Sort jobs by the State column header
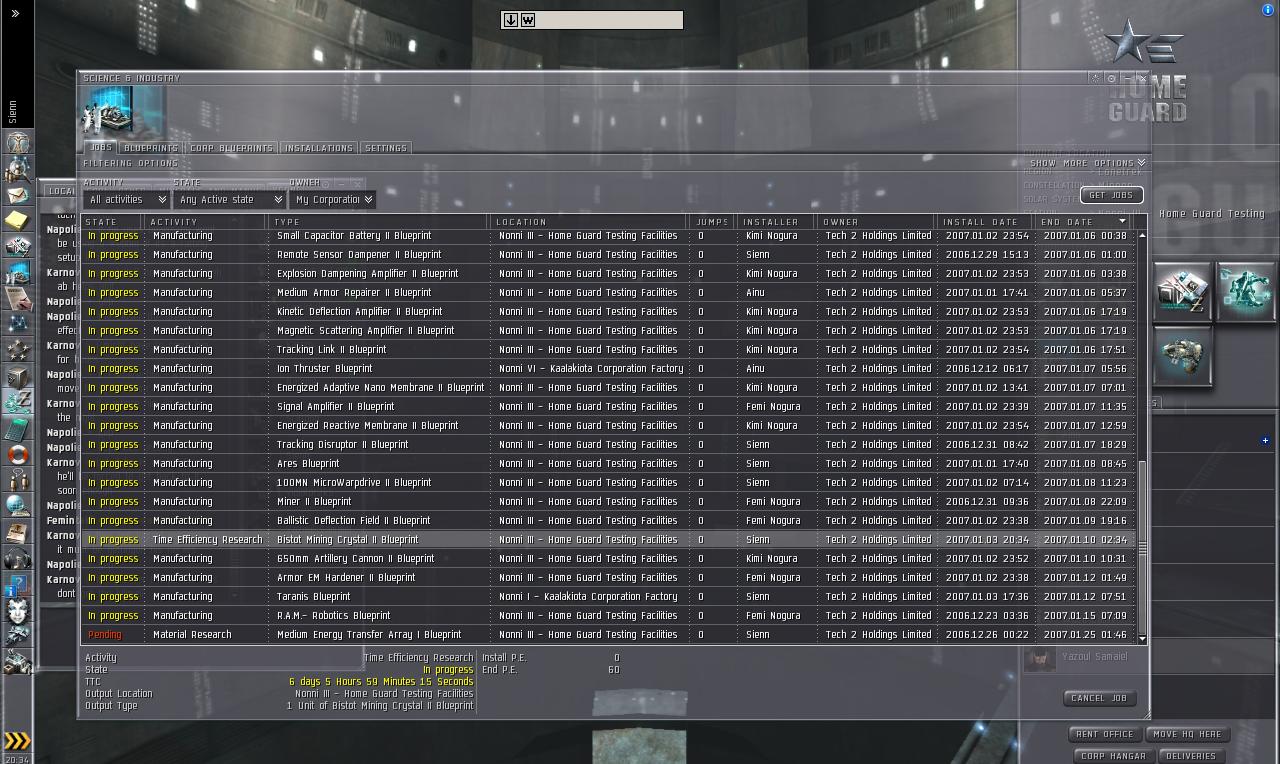Screen dimensions: 1280x764 (x=113, y=222)
